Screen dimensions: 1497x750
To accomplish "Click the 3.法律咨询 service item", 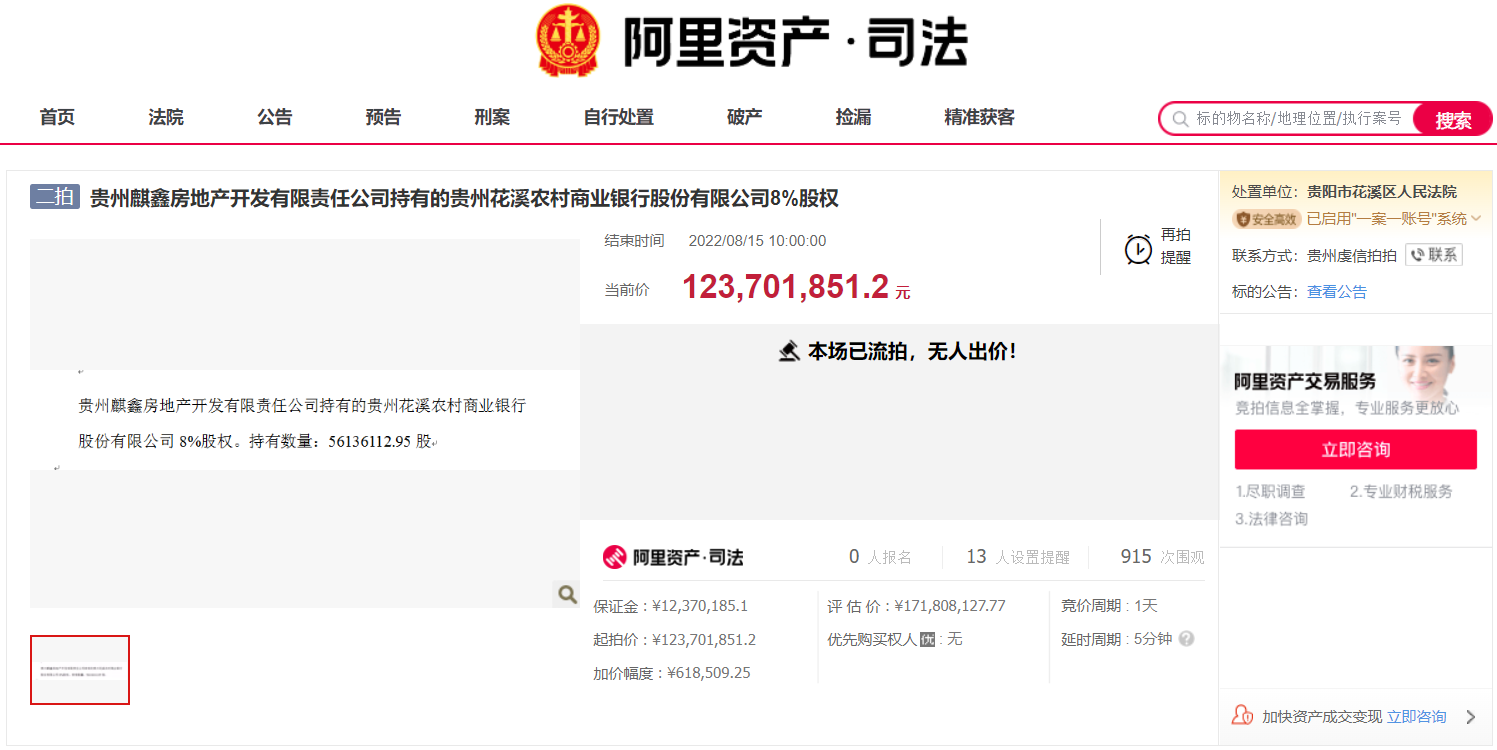I will pos(1271,519).
